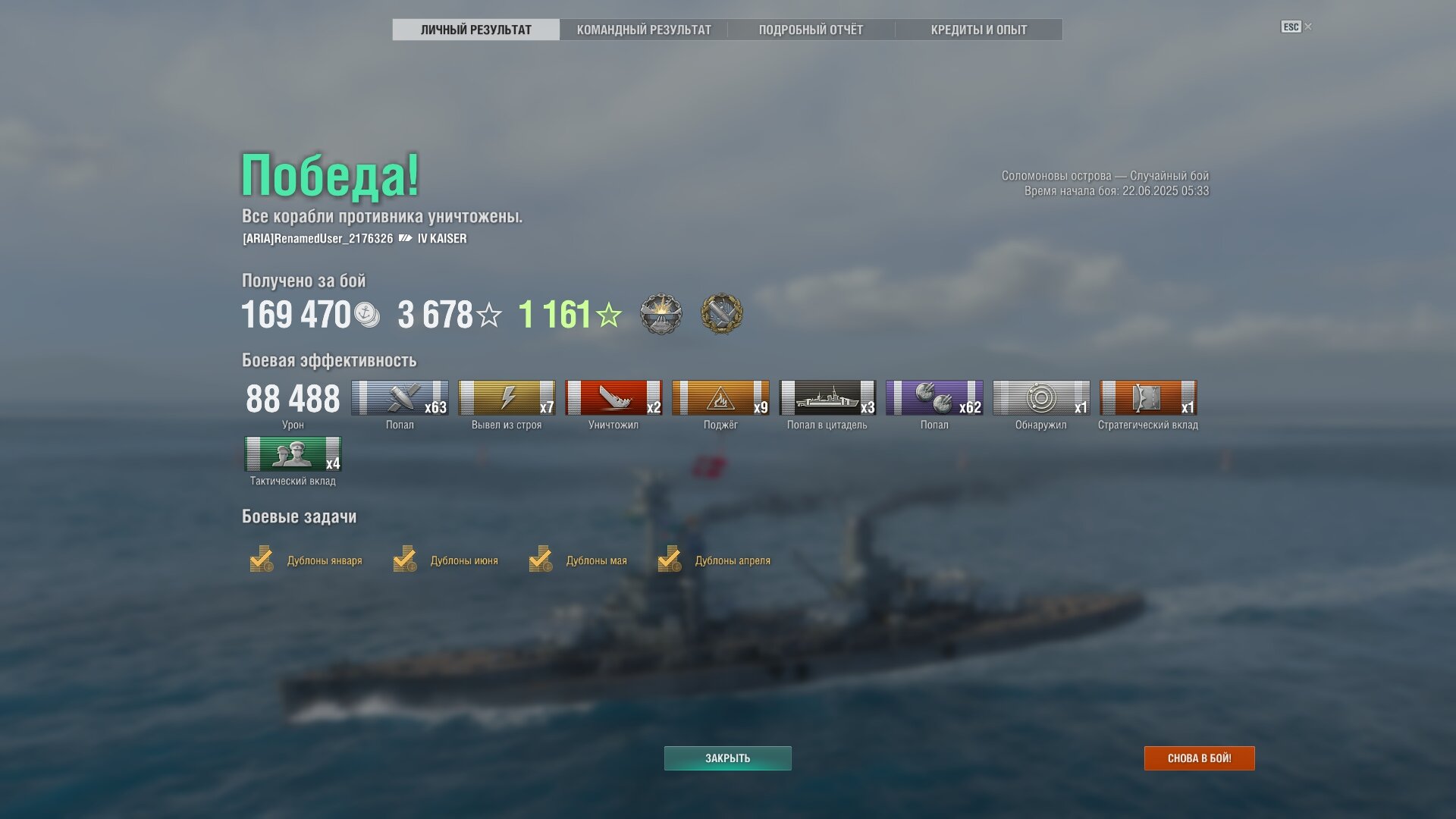Click the red 'Уничтожил' destroyed ribbon

click(x=613, y=398)
